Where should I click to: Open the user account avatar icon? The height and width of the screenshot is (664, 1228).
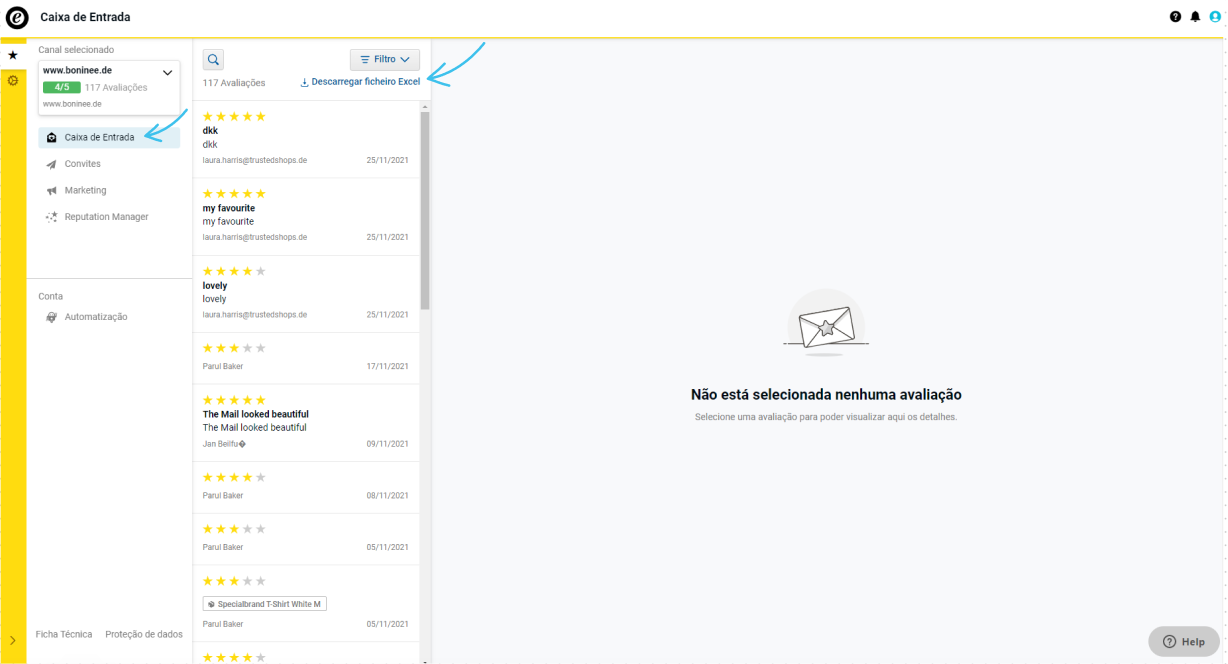point(1215,17)
